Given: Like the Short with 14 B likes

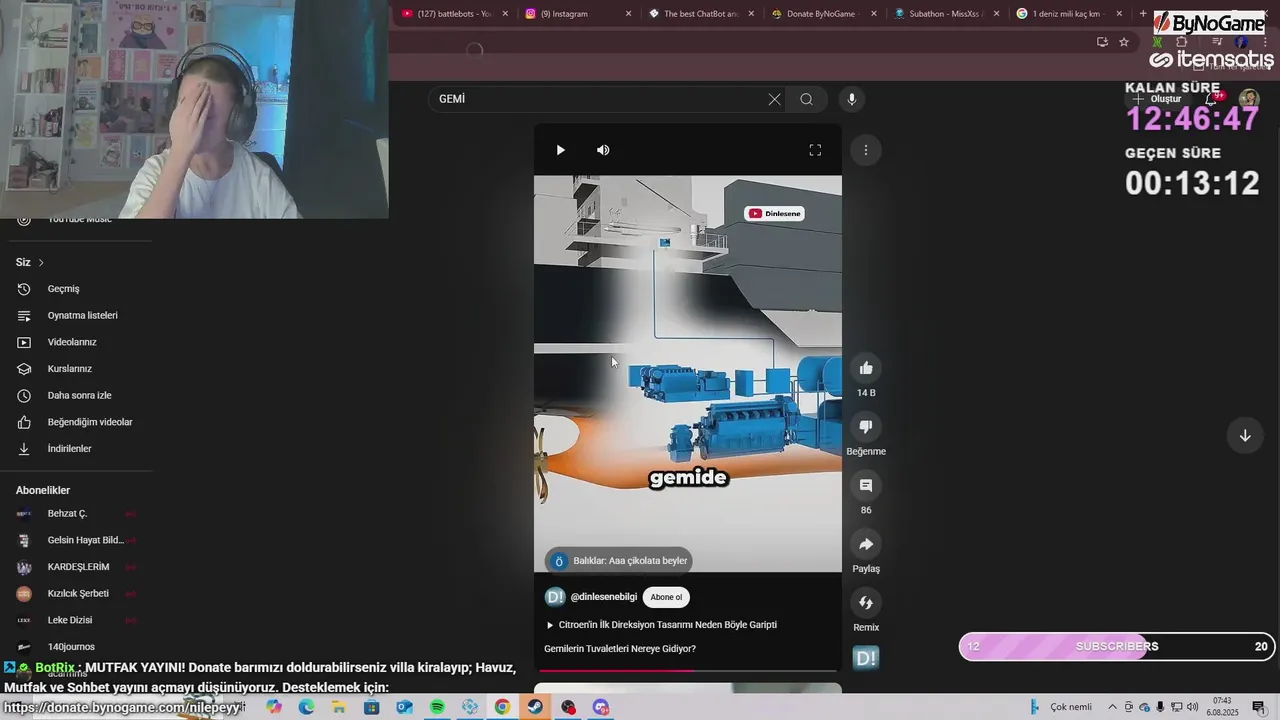Looking at the screenshot, I should (x=866, y=368).
